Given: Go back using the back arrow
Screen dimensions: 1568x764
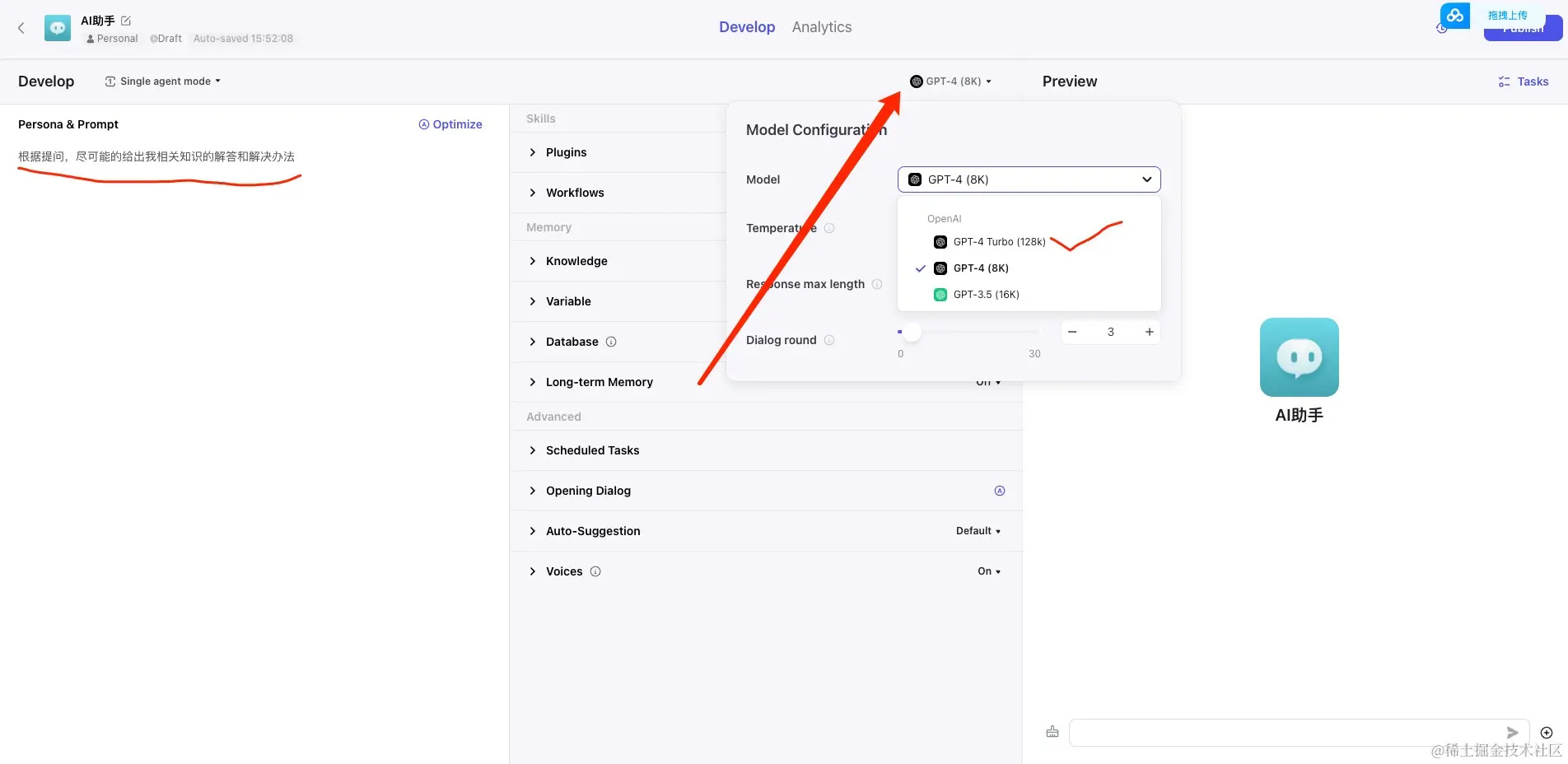Looking at the screenshot, I should [21, 28].
